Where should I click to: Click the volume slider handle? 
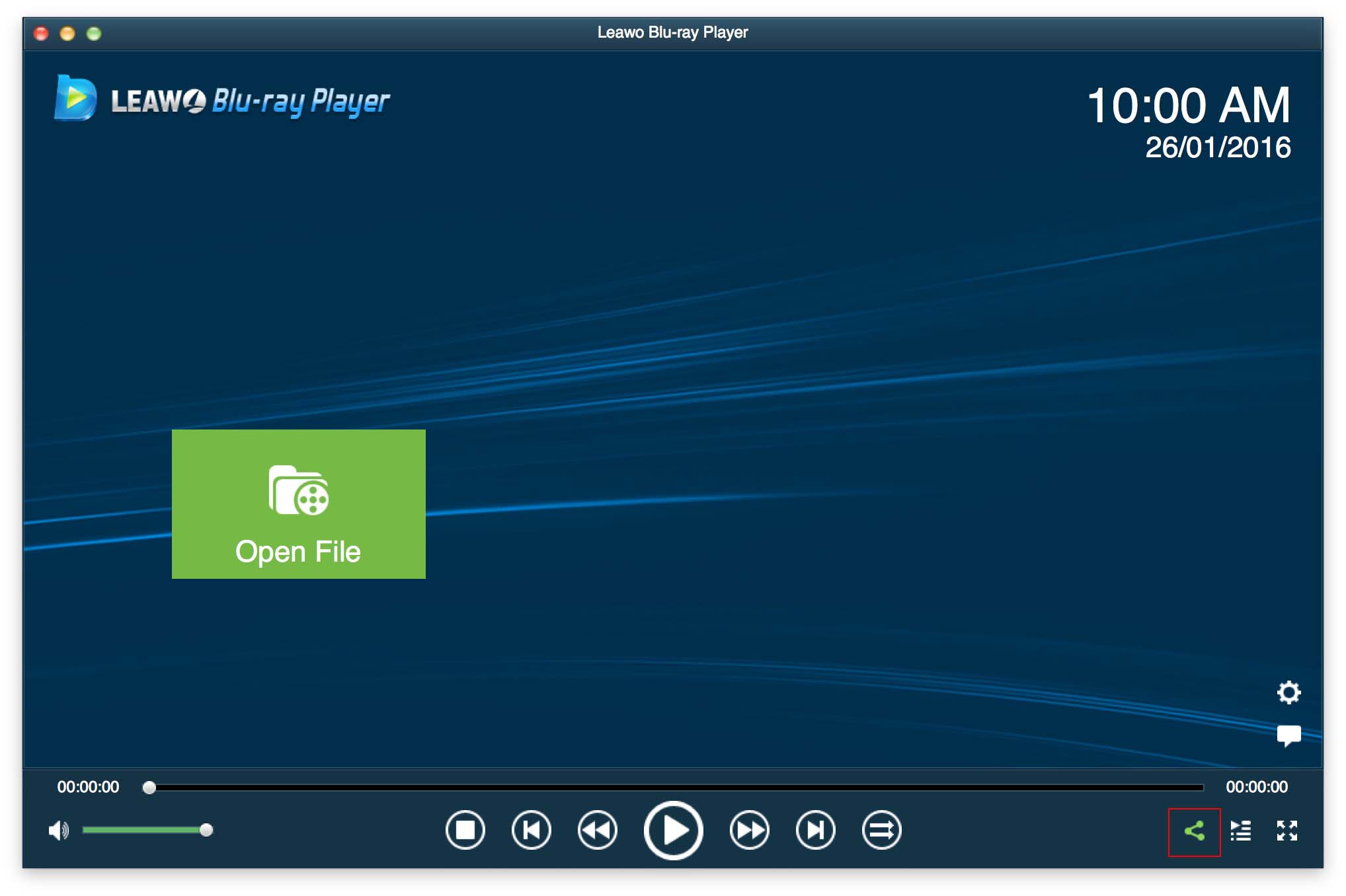point(206,830)
